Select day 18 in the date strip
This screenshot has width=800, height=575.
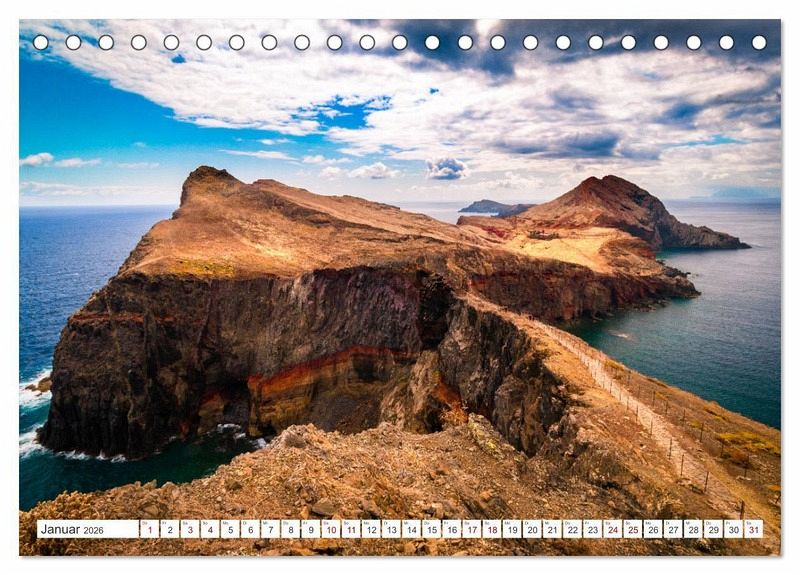click(492, 529)
